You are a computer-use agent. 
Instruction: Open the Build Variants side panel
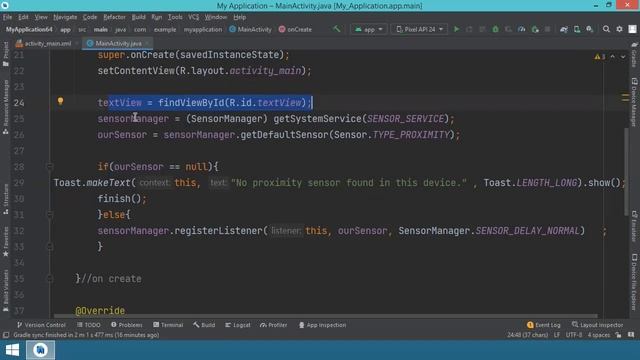click(x=5, y=290)
